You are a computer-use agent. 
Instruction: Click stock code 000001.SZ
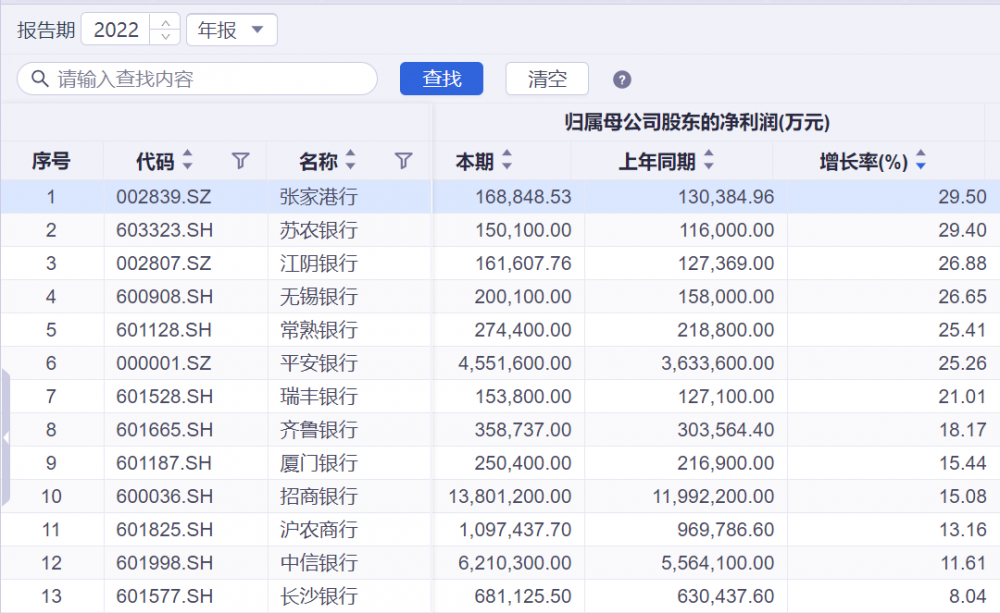tap(164, 363)
